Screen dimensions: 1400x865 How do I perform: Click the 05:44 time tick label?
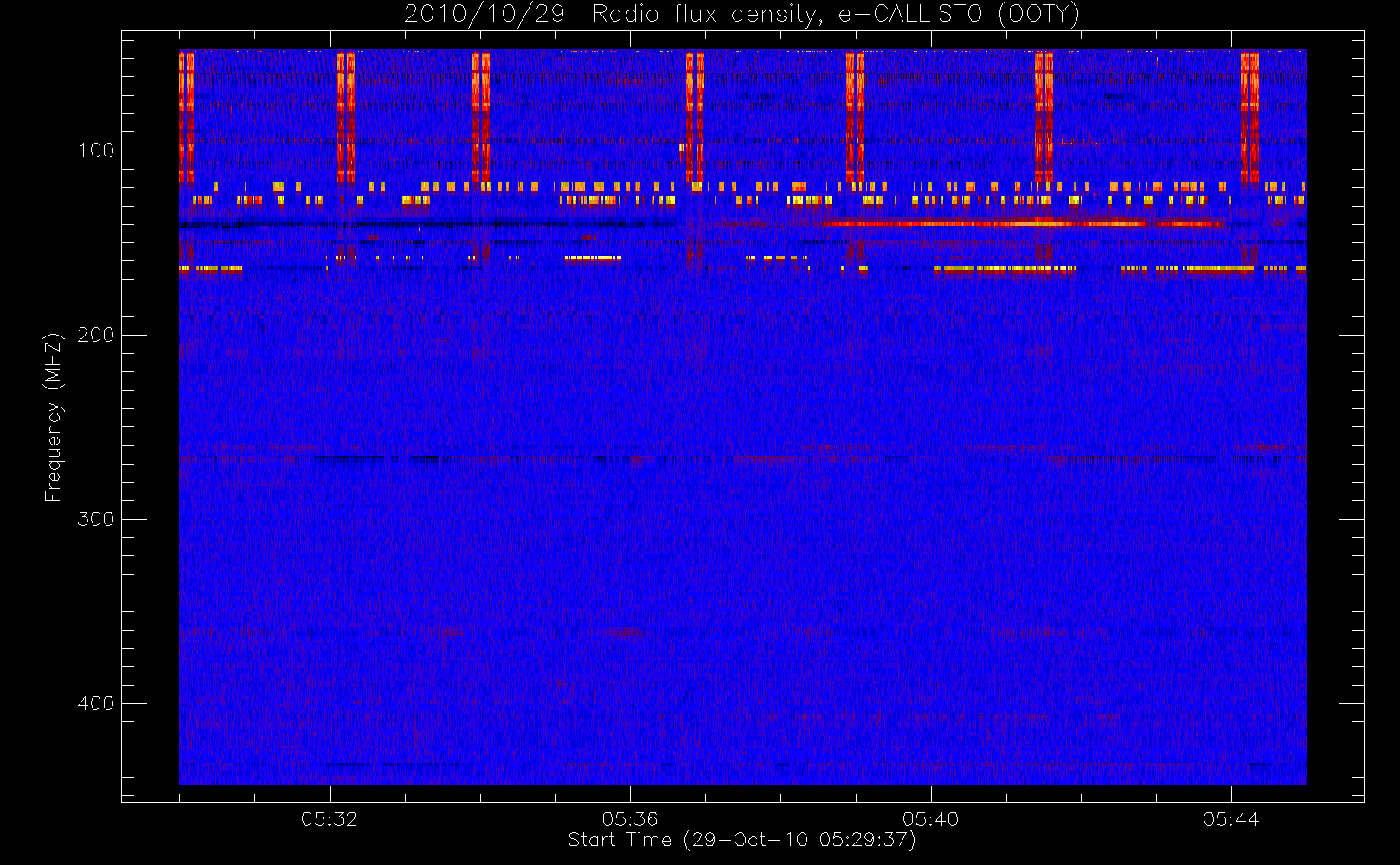[1231, 819]
